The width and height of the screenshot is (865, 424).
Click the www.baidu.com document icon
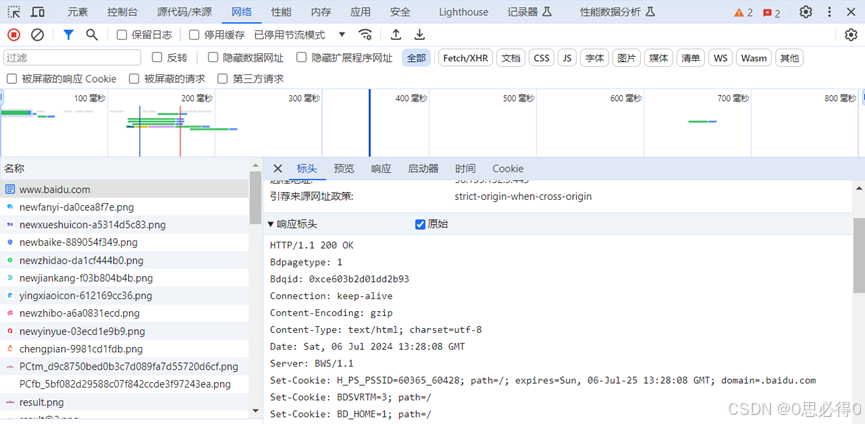[x=10, y=189]
